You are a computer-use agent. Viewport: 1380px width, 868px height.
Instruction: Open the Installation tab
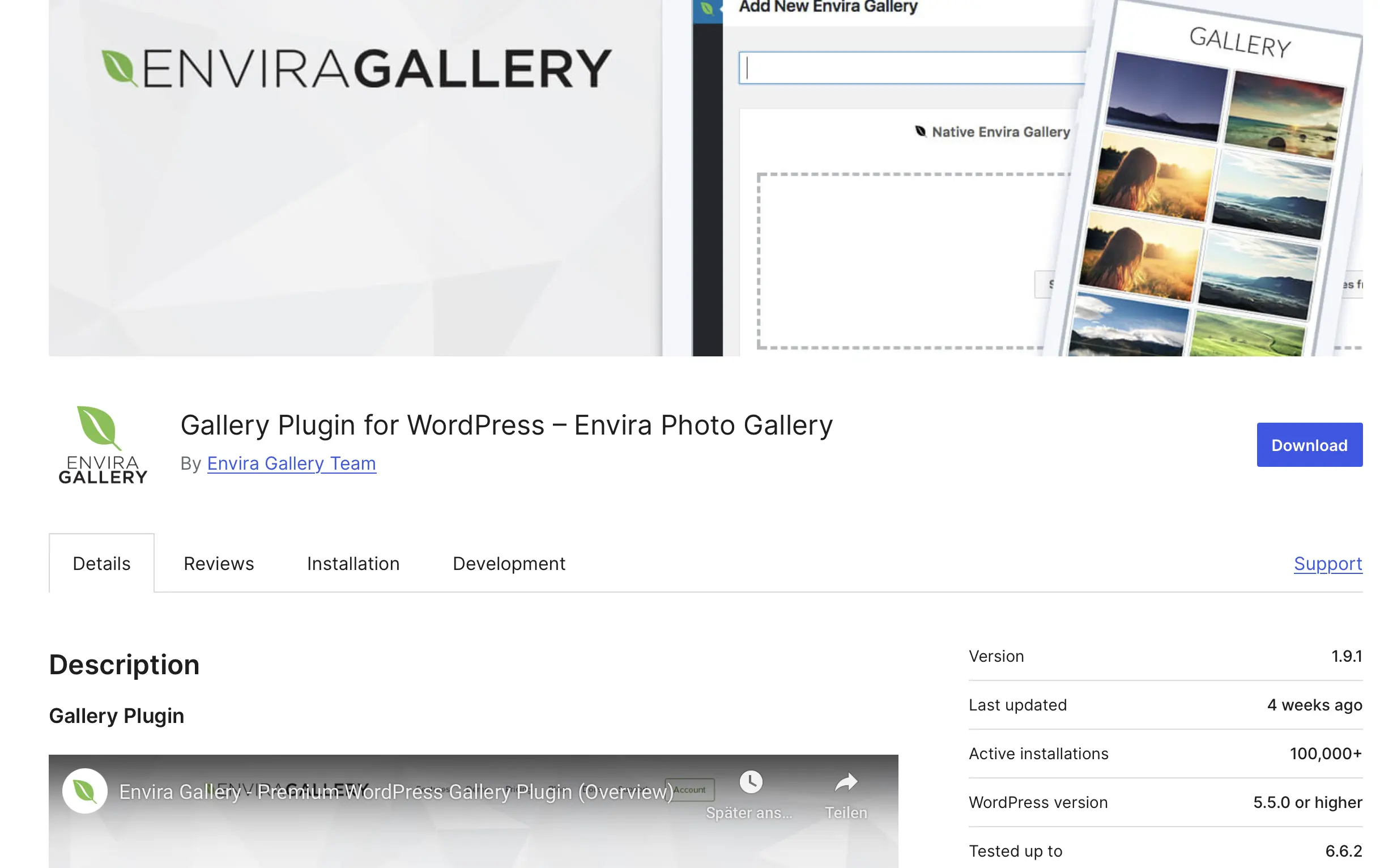click(x=353, y=563)
